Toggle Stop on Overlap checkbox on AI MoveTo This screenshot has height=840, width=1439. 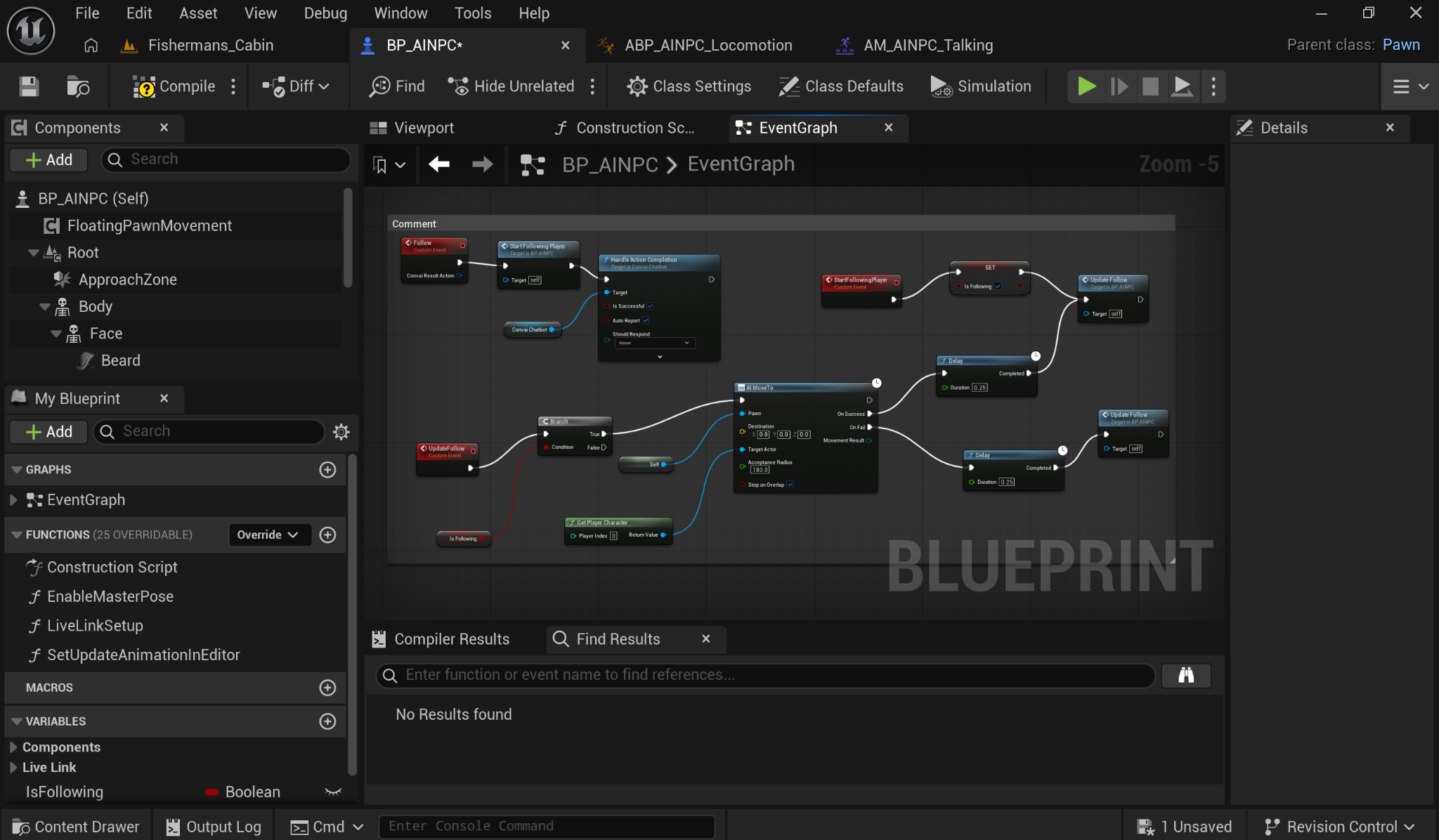point(790,485)
